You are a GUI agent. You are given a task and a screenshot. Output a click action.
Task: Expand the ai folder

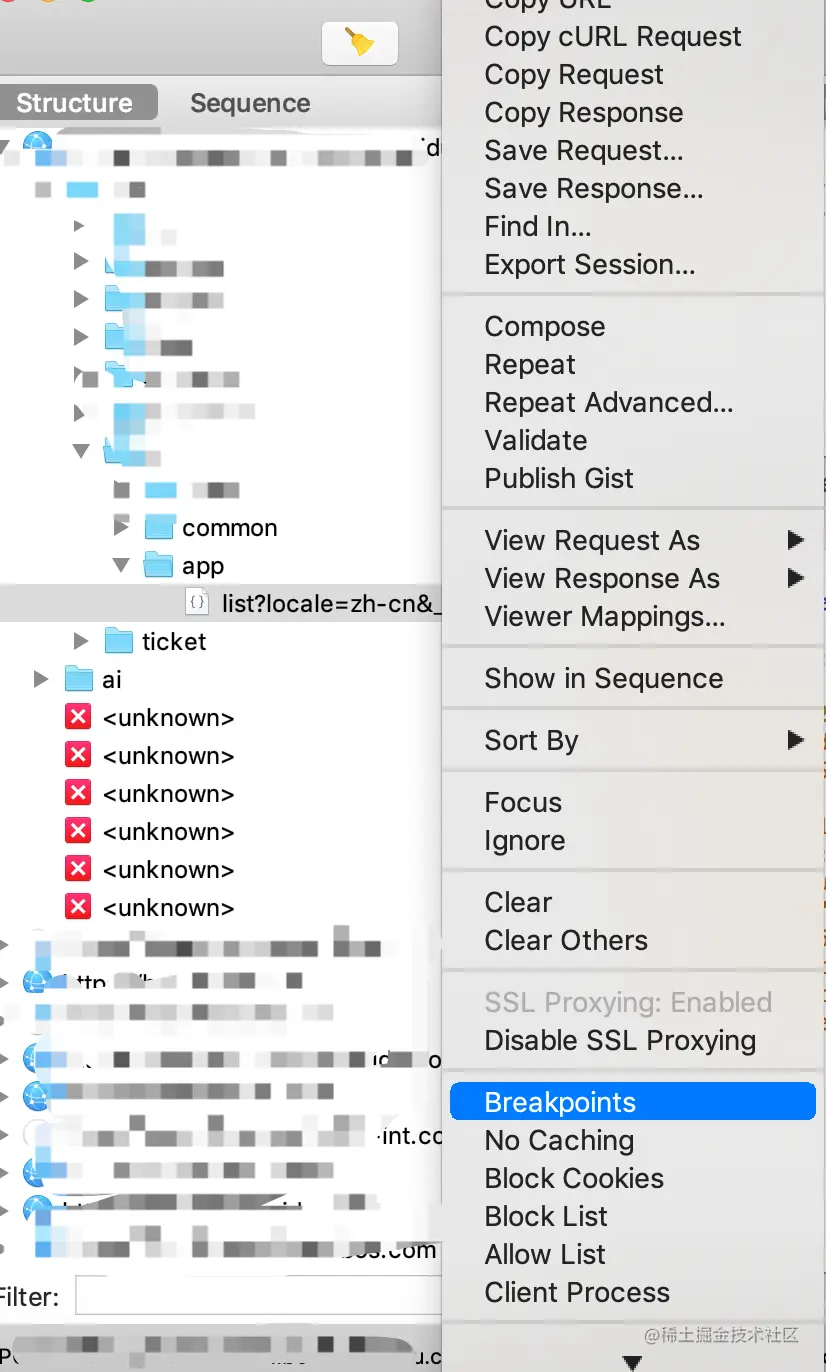coord(41,679)
